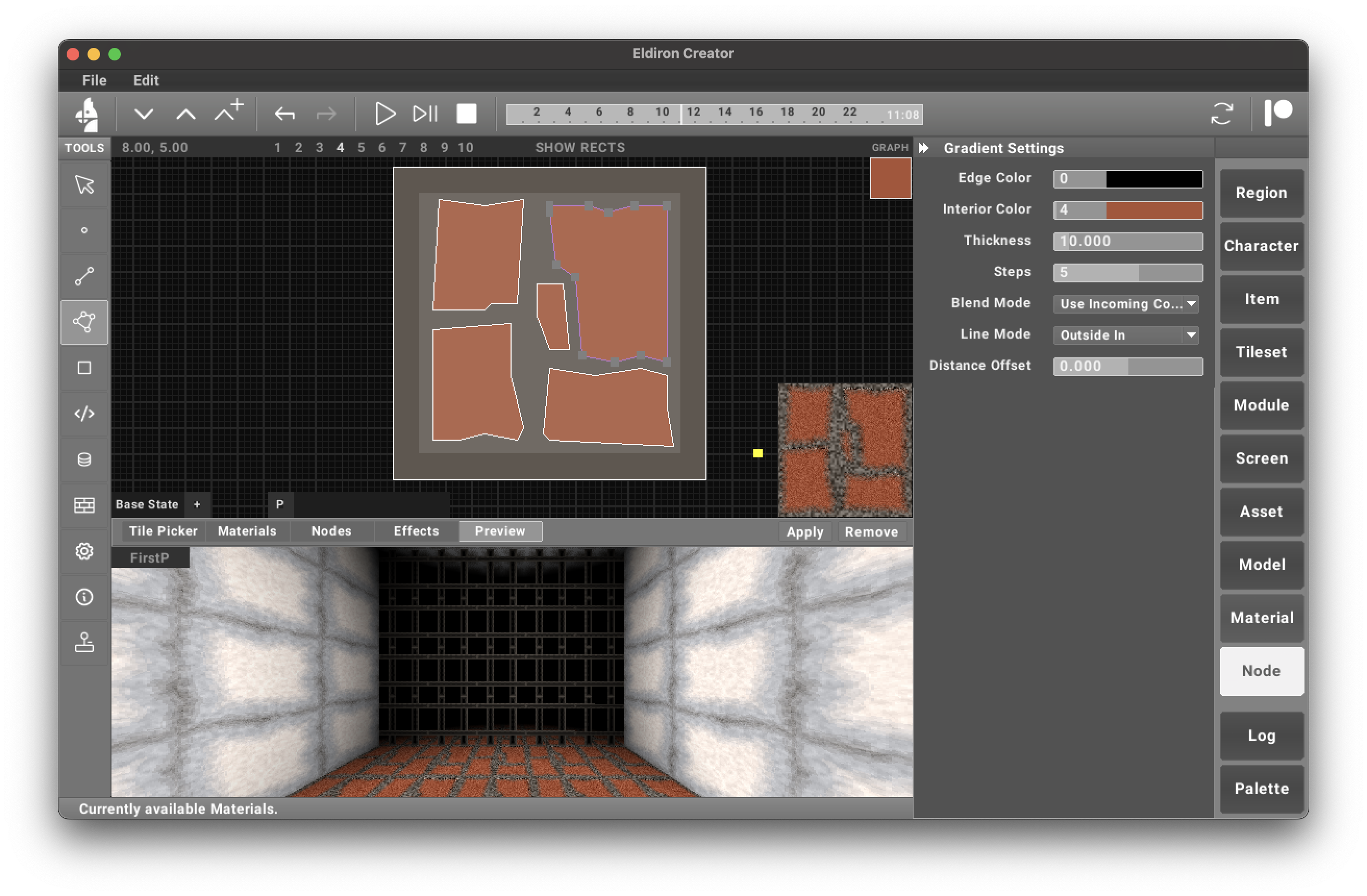Image resolution: width=1367 pixels, height=896 pixels.
Task: Collapse Gradient Settings with double arrow
Action: (x=924, y=148)
